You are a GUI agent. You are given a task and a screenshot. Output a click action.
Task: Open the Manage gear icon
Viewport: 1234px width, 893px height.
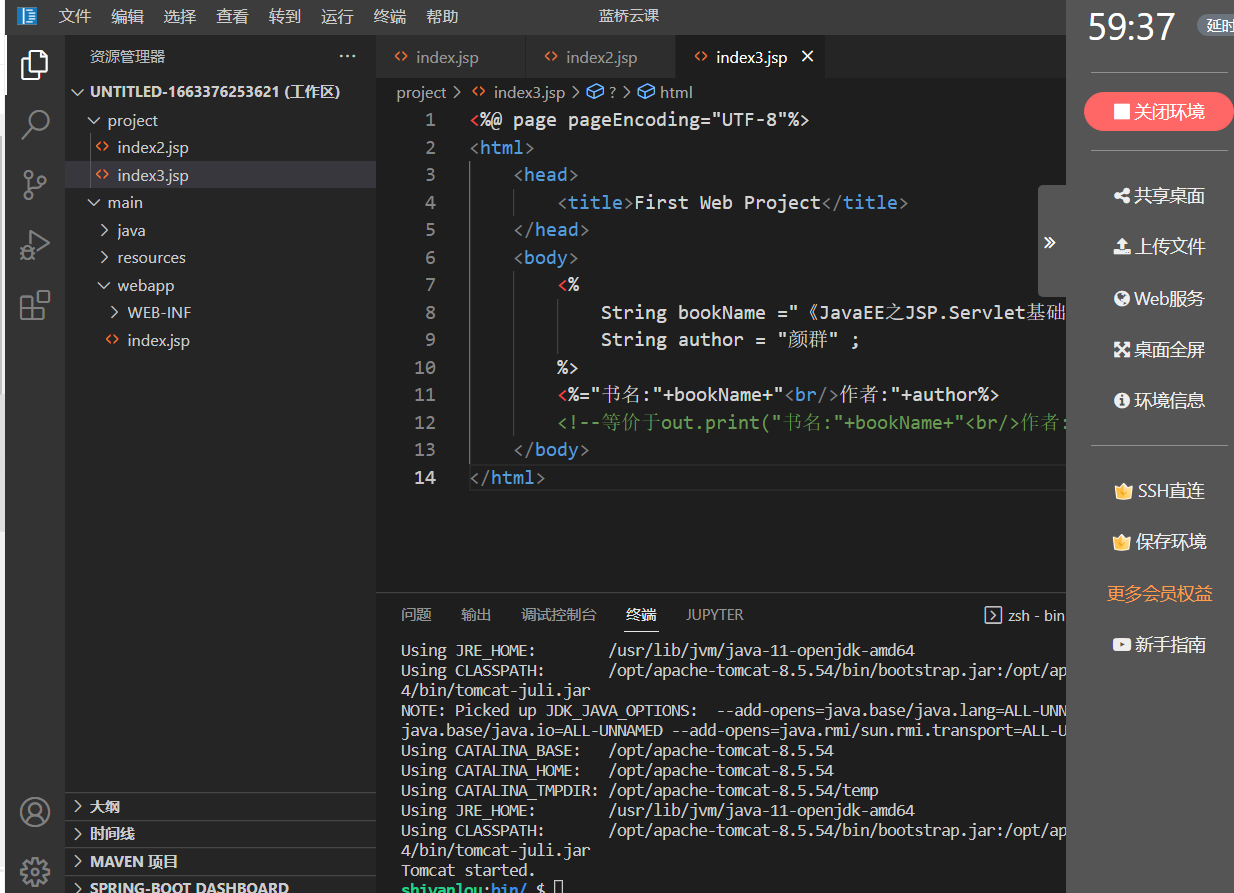(35, 871)
